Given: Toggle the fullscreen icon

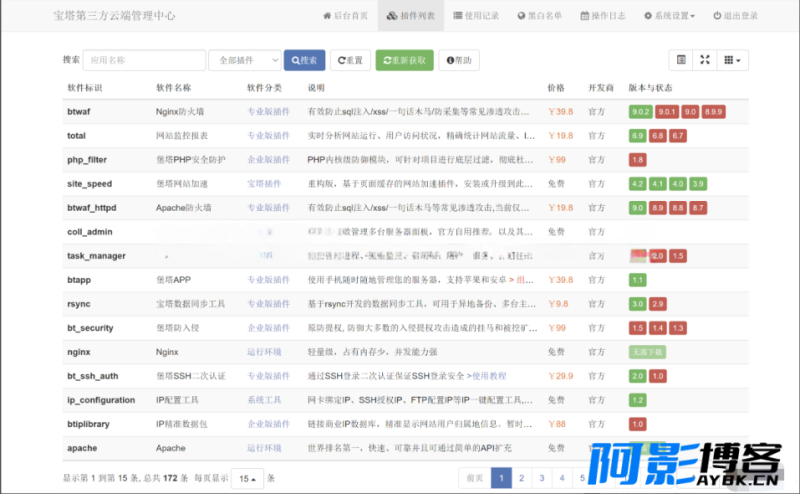Looking at the screenshot, I should pyautogui.click(x=705, y=60).
